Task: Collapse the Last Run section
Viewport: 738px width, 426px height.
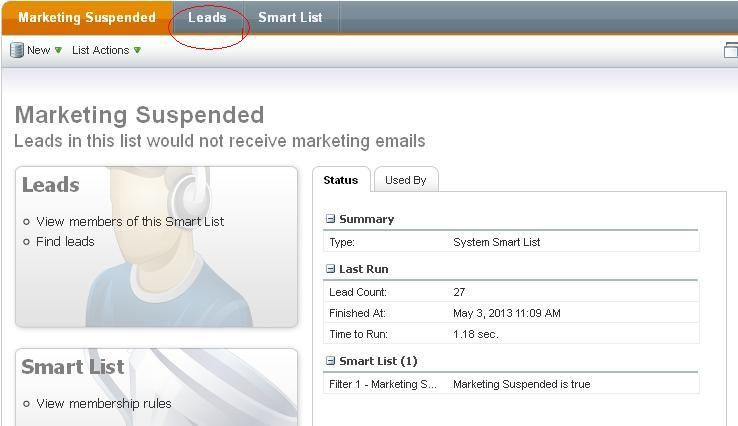Action: coord(330,269)
